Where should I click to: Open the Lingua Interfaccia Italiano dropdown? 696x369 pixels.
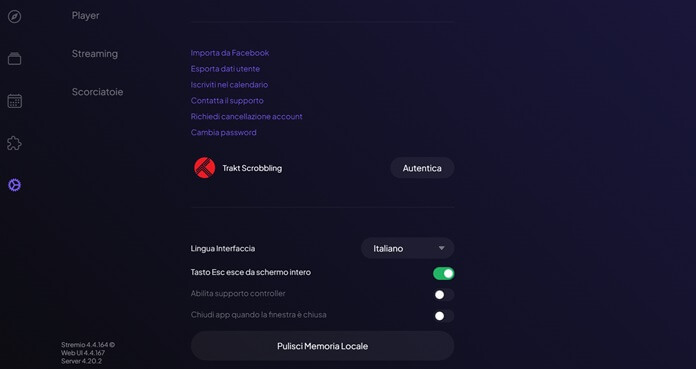(407, 248)
